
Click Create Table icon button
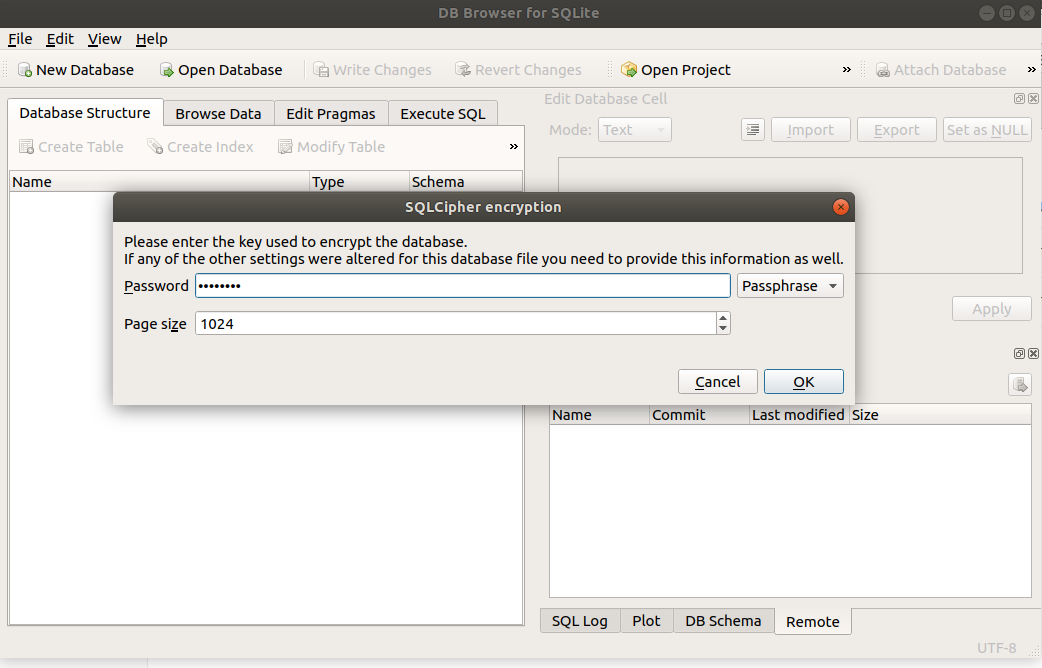click(x=71, y=147)
